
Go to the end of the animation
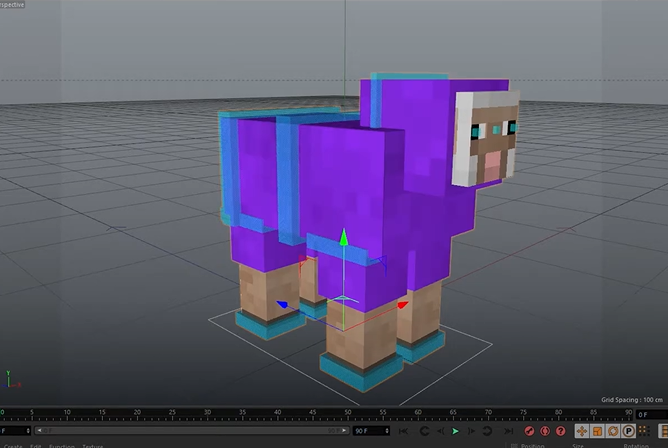(509, 431)
